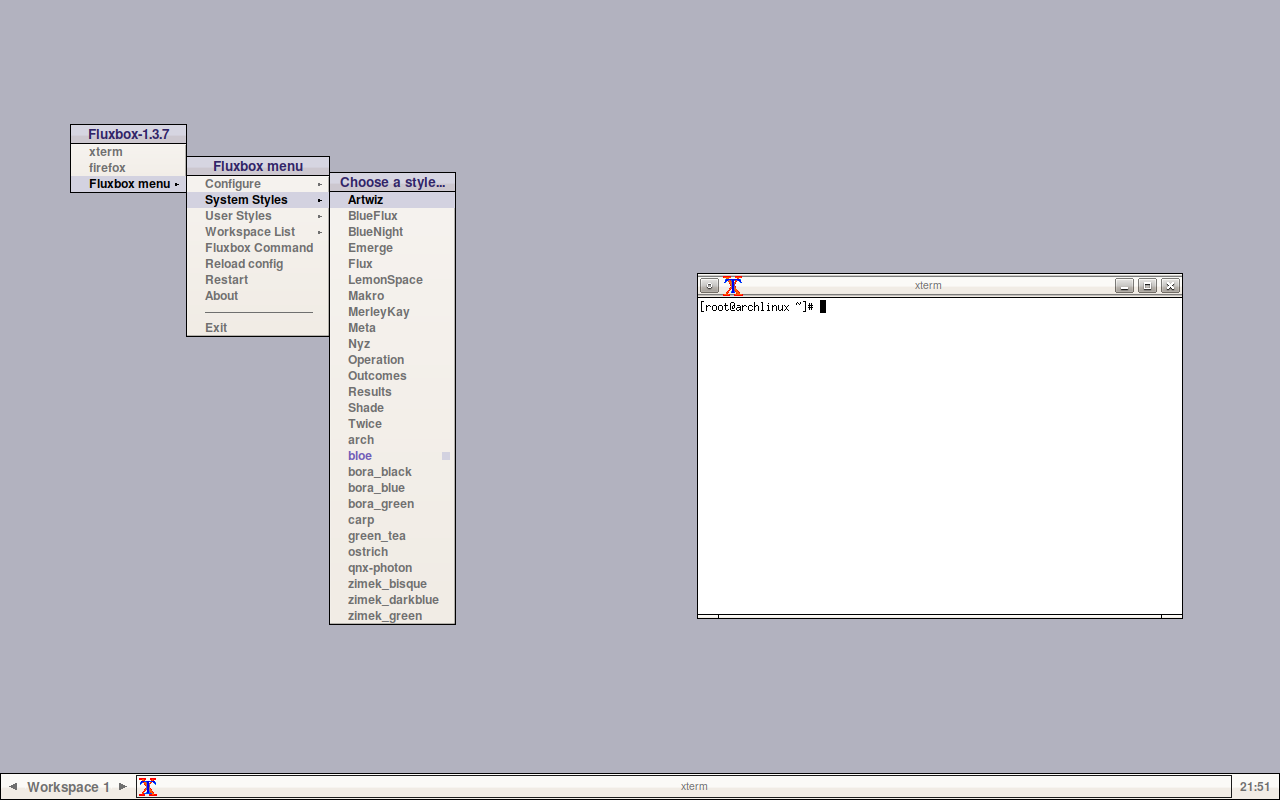Image resolution: width=1280 pixels, height=800 pixels.
Task: Switch to previous workspace with left arrow
Action: [x=13, y=786]
